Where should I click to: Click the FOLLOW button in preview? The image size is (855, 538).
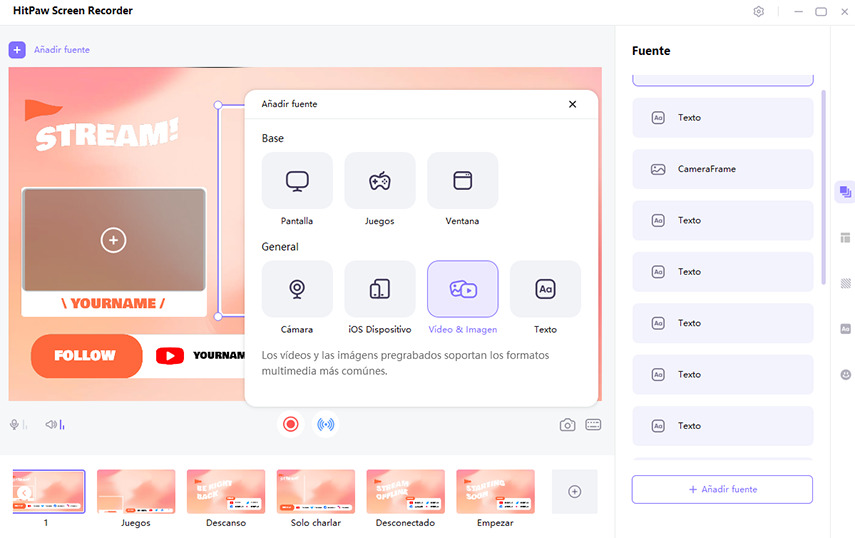[86, 356]
